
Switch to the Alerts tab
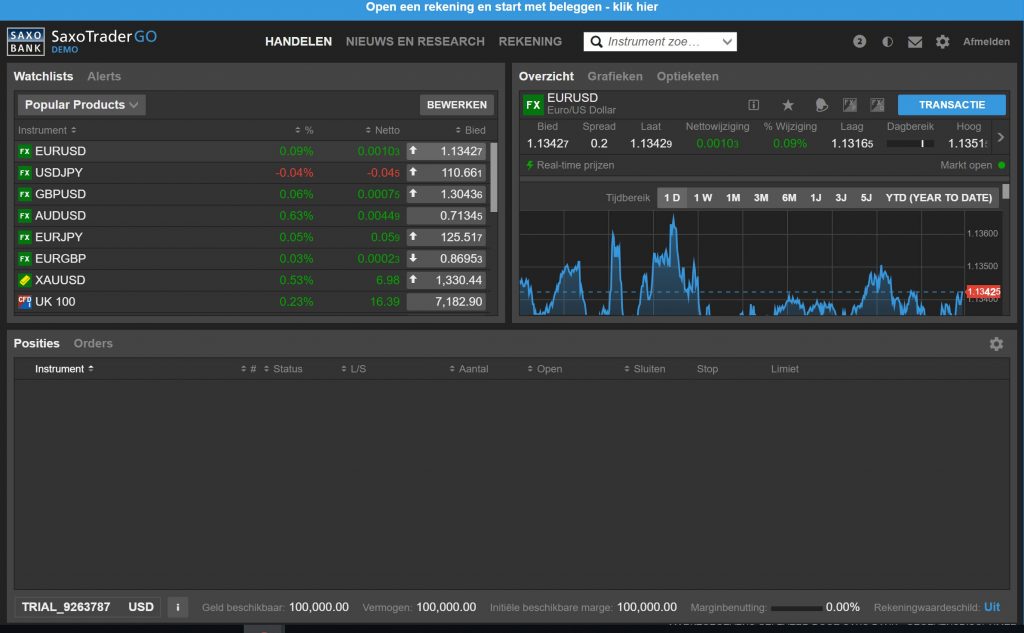[x=104, y=76]
